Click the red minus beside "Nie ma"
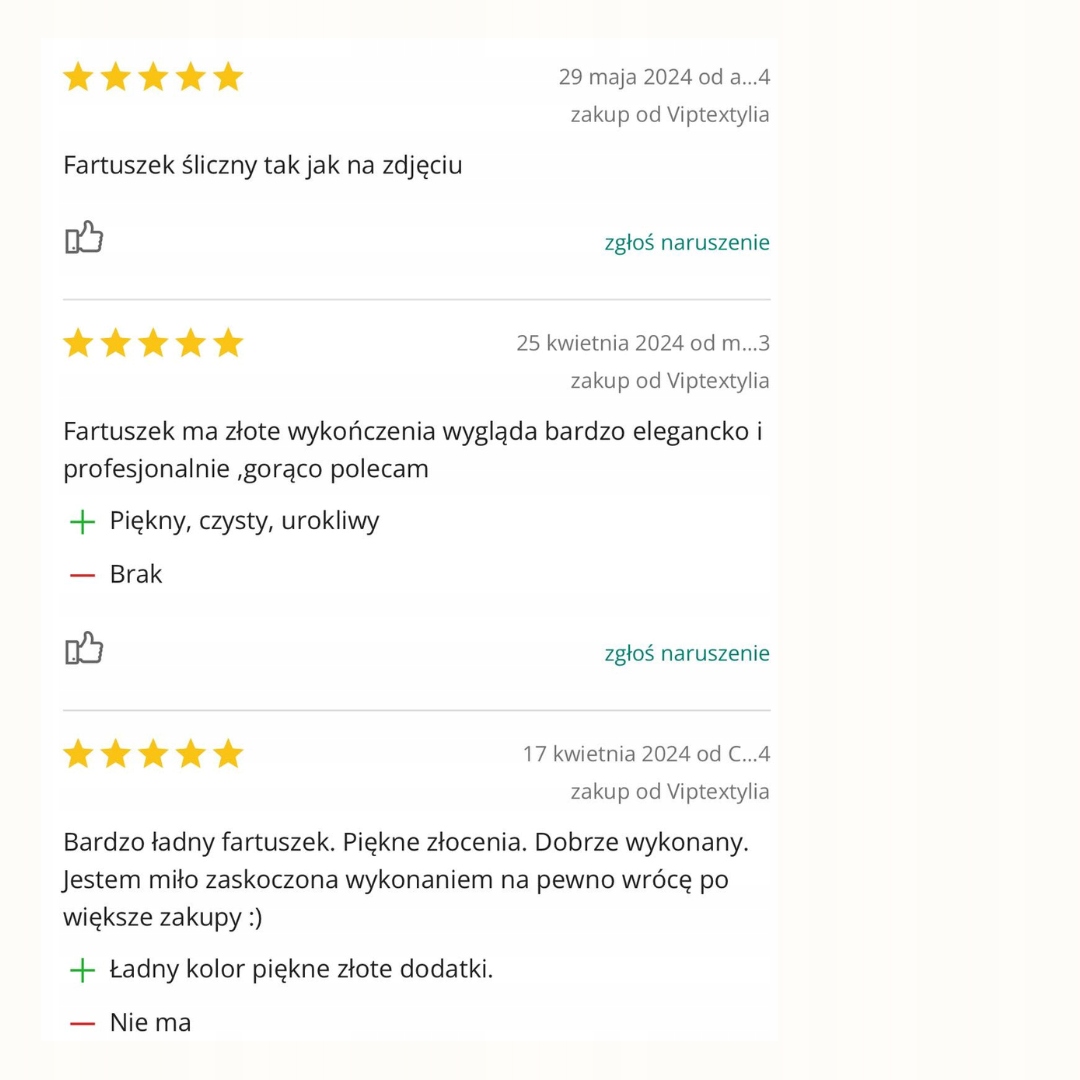 click(x=82, y=1023)
